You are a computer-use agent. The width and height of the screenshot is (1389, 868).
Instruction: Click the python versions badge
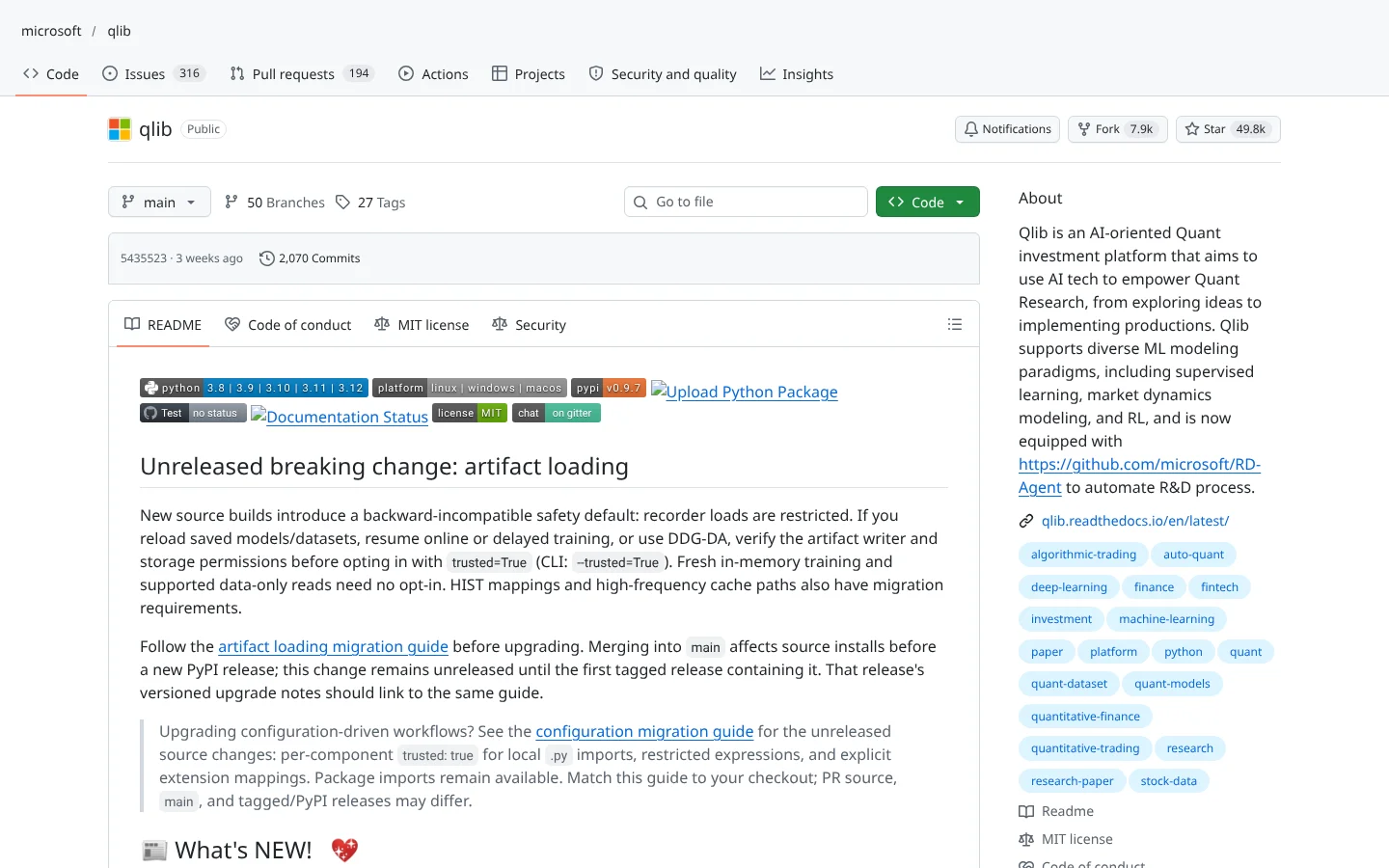coord(254,388)
